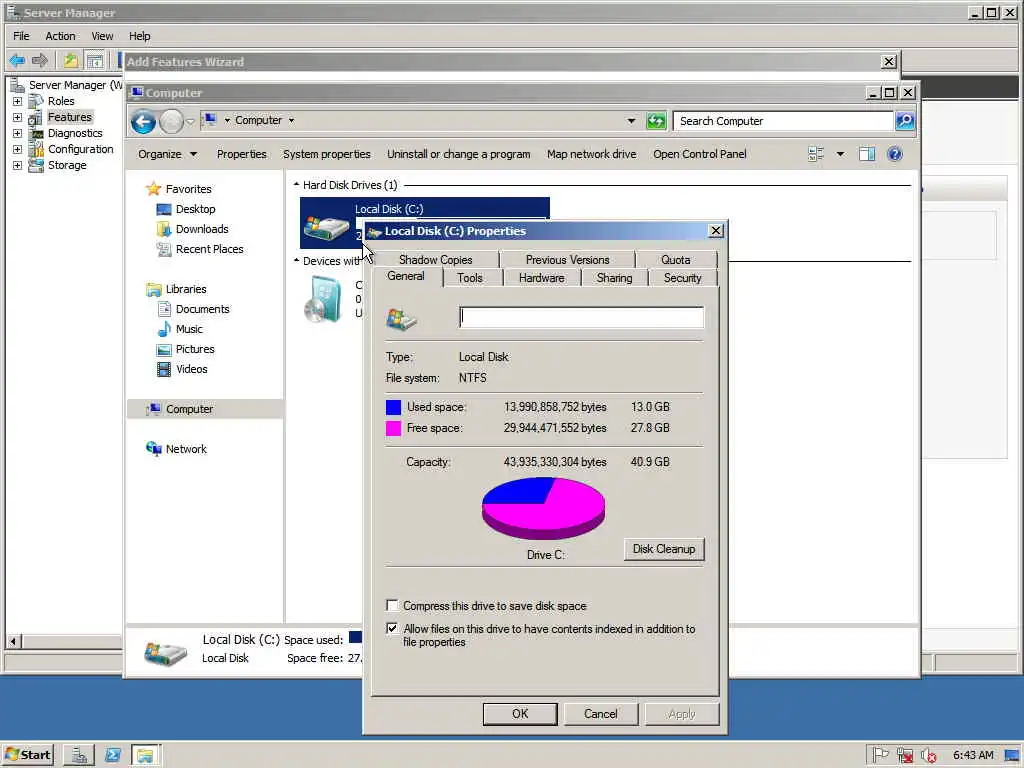Open the view options dropdown arrow
This screenshot has width=1024, height=768.
(x=840, y=154)
